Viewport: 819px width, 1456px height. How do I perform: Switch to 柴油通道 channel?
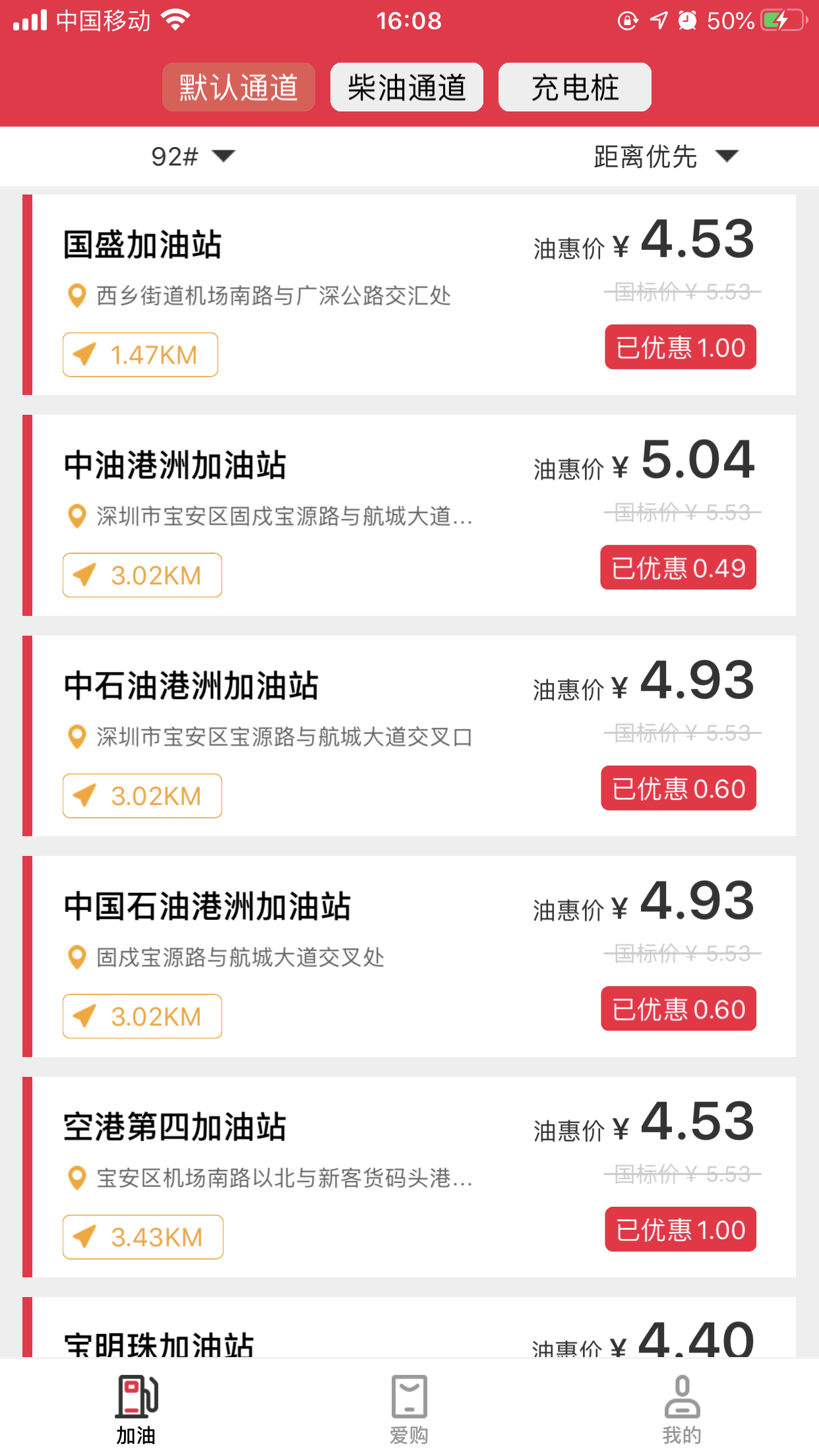[x=407, y=88]
